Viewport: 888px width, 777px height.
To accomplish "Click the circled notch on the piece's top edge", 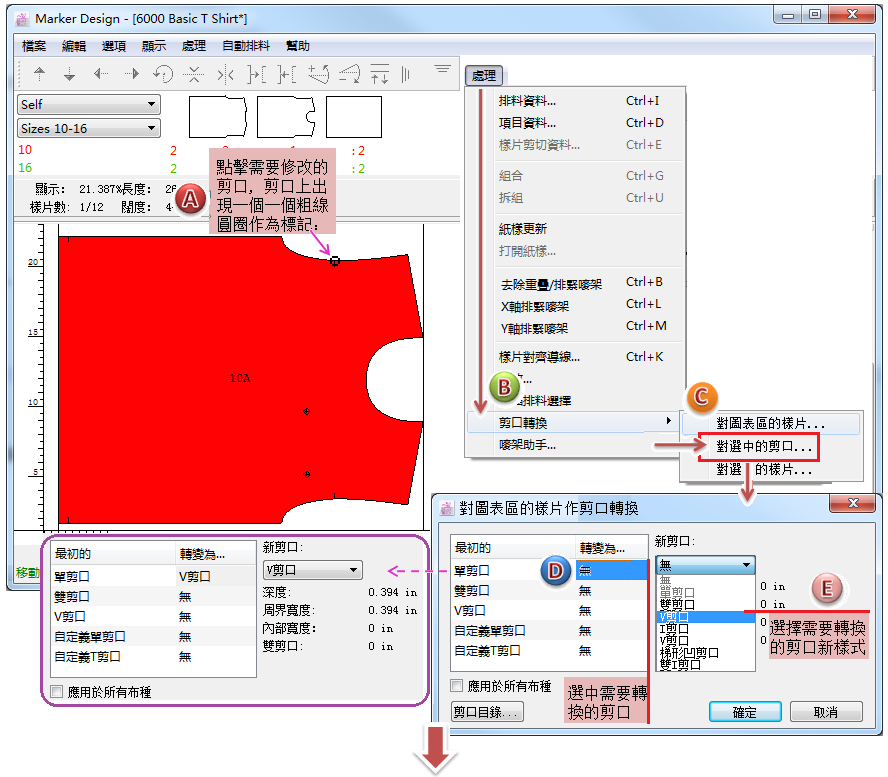I will [x=335, y=261].
